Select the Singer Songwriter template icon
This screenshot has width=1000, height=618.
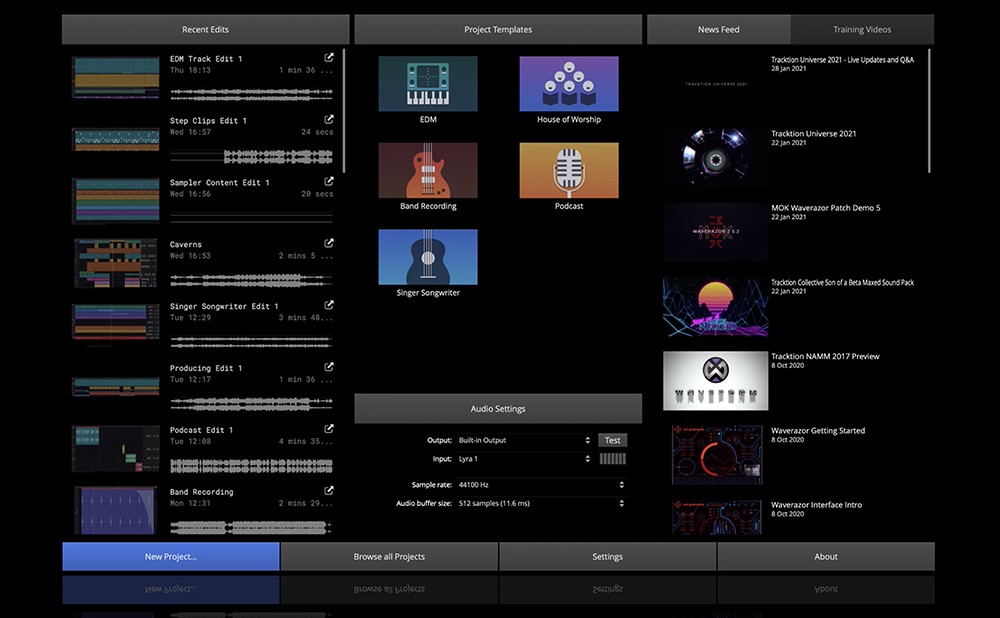click(x=427, y=257)
